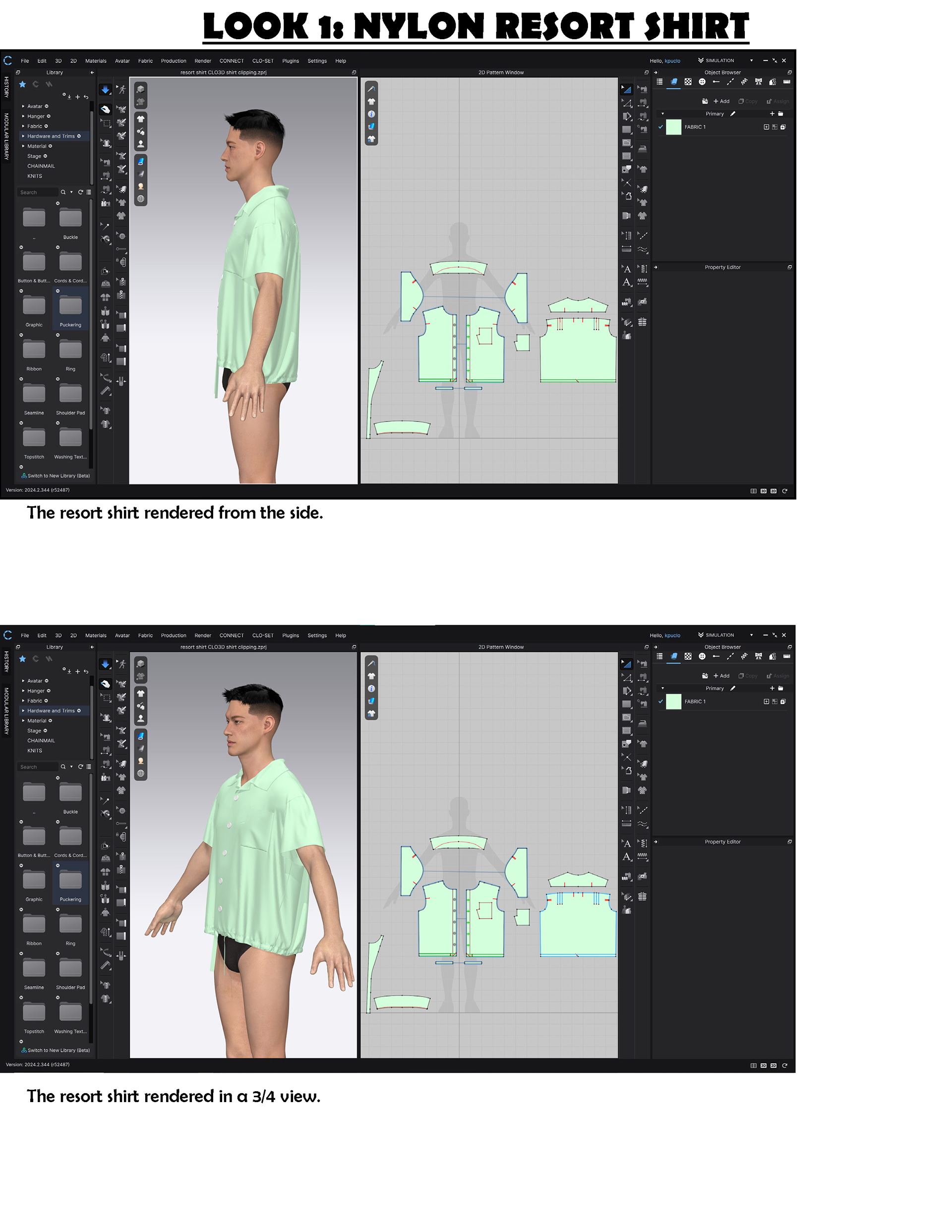This screenshot has height=1232, width=952.
Task: Click Simulate arrow icon in side-view screenshot
Action: coord(106,90)
